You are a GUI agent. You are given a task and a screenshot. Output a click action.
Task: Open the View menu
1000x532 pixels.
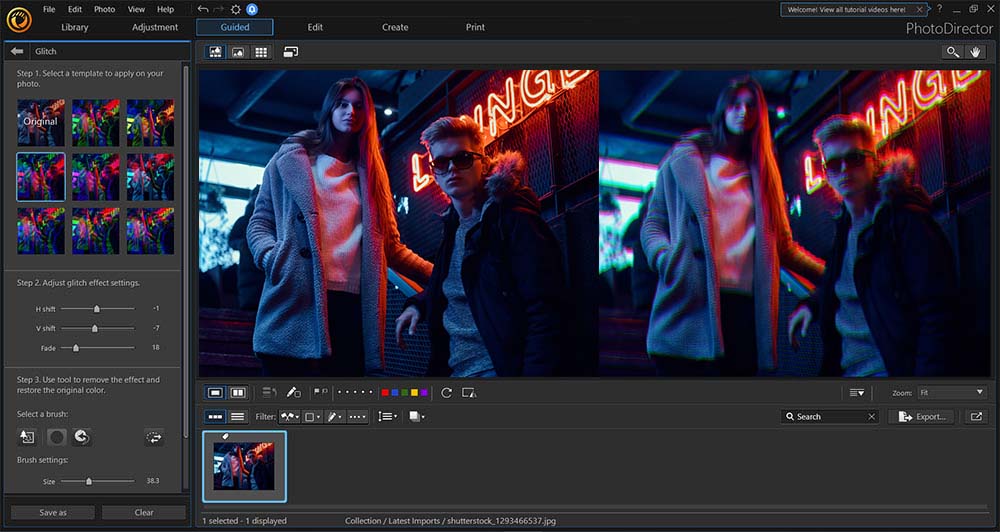tap(136, 10)
